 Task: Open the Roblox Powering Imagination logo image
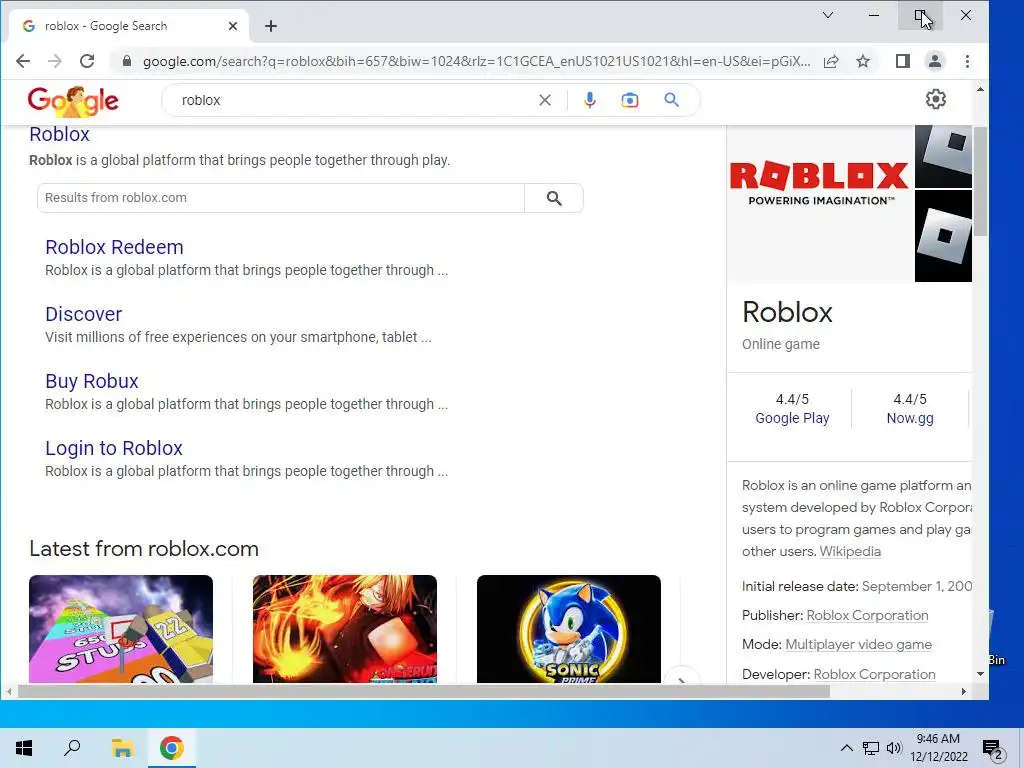(820, 204)
